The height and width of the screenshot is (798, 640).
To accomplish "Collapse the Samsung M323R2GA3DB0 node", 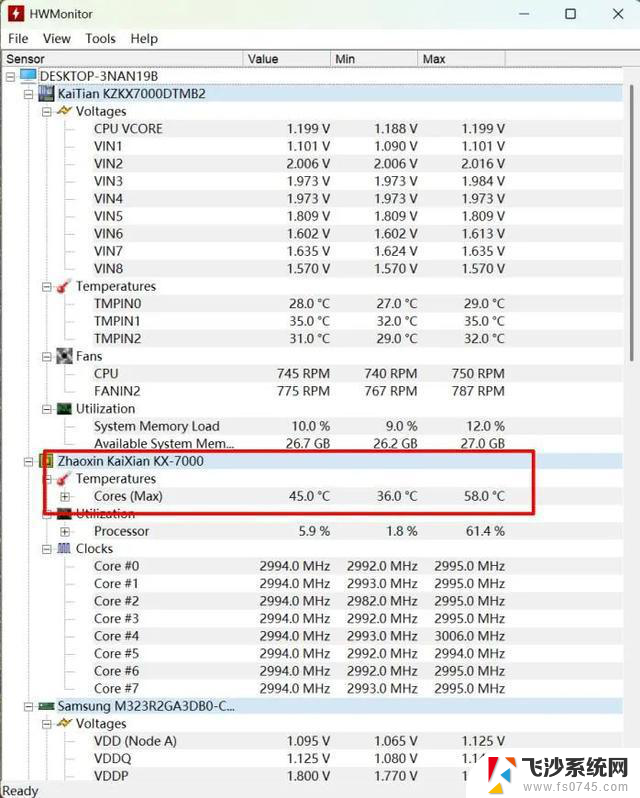I will coord(29,707).
